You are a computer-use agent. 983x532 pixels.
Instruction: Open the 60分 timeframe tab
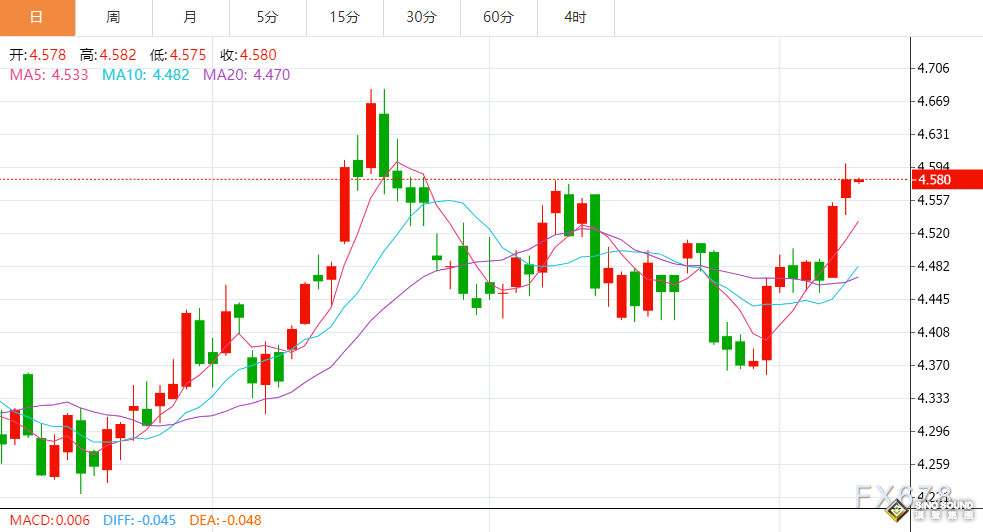(498, 18)
